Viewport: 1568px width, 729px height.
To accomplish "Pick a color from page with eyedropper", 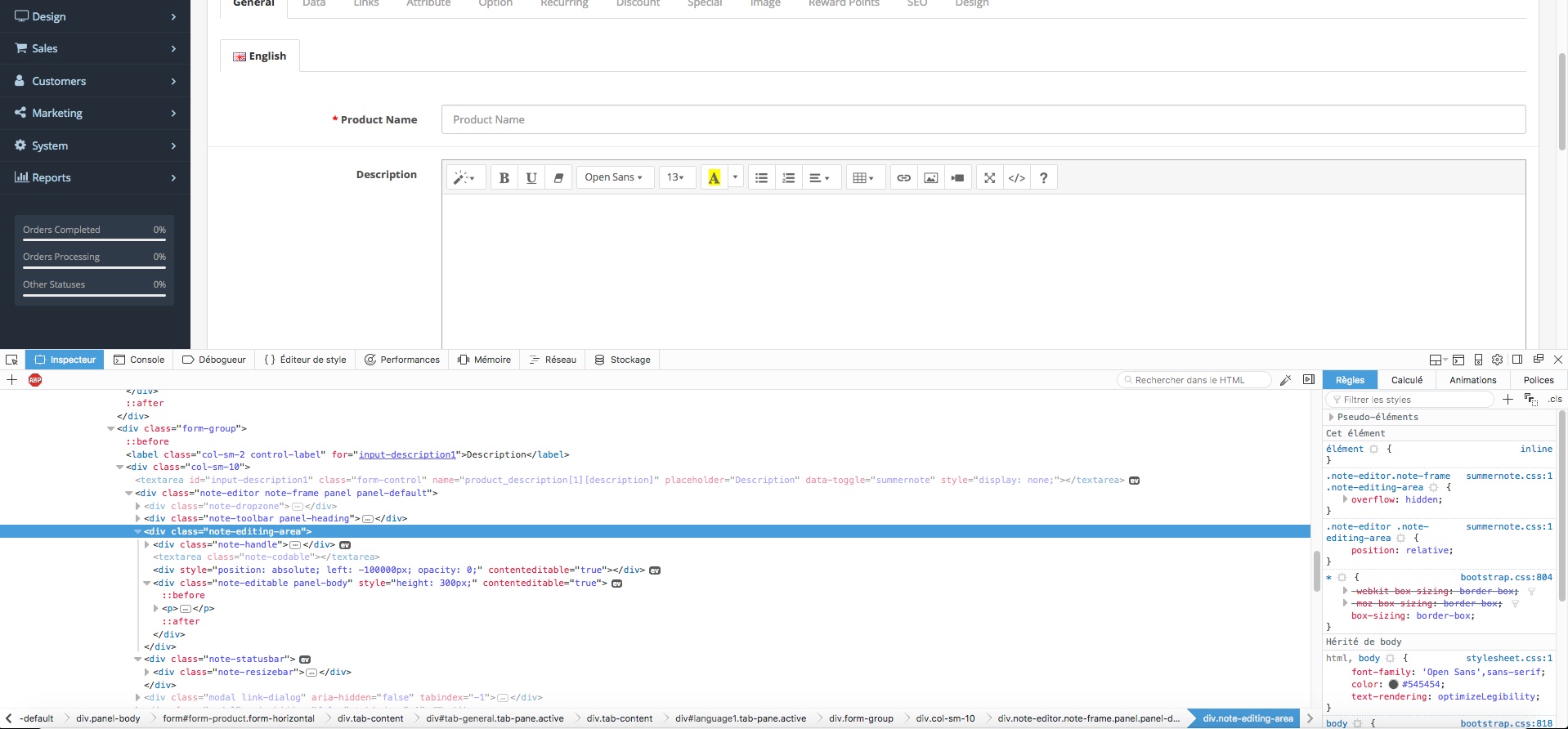I will point(1285,380).
